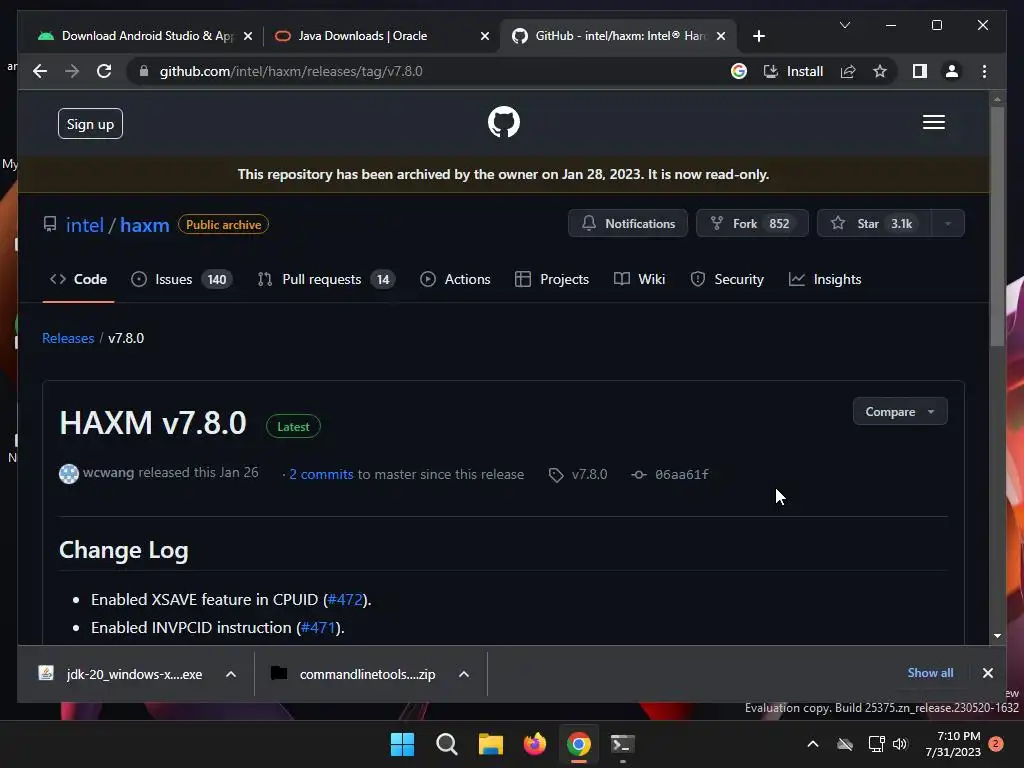Click the Google account icon in address bar
This screenshot has width=1024, height=768.
[739, 71]
